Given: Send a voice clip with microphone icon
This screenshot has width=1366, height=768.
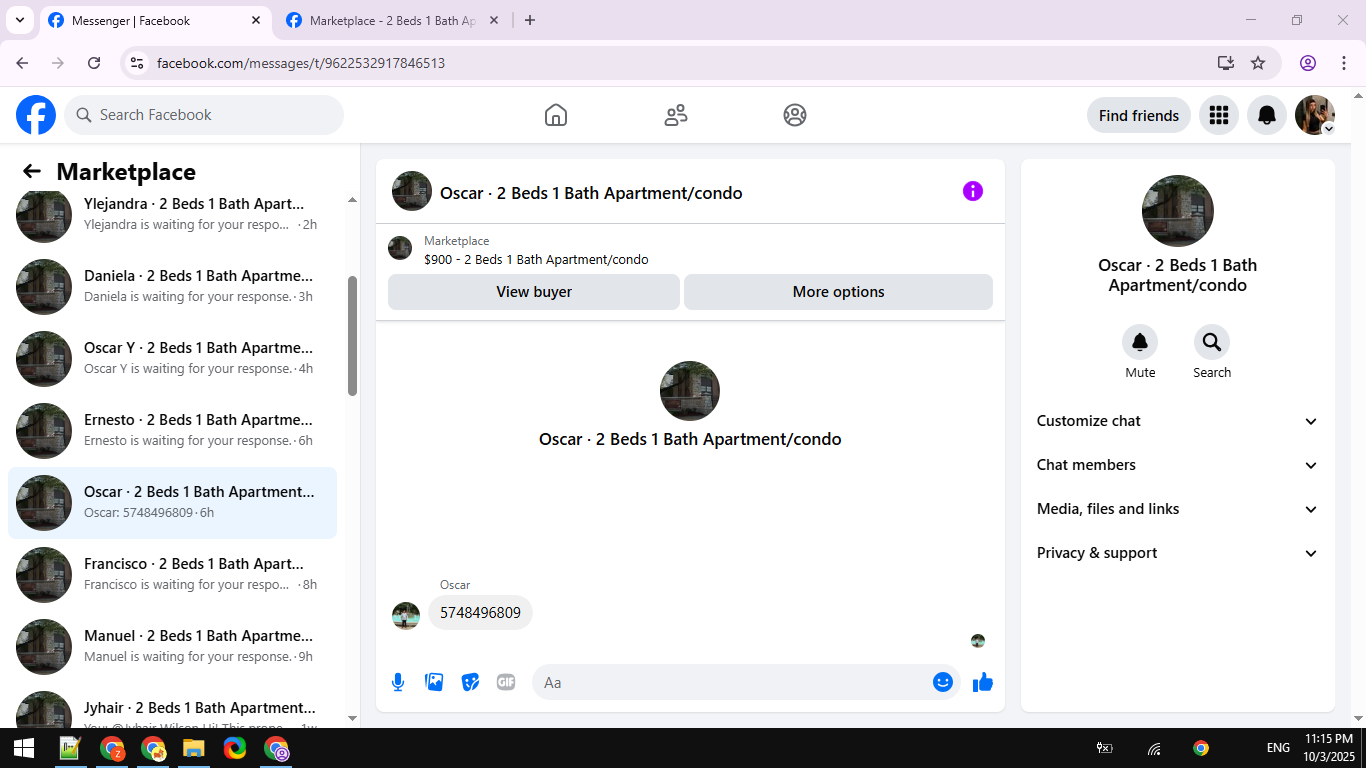Looking at the screenshot, I should [398, 682].
